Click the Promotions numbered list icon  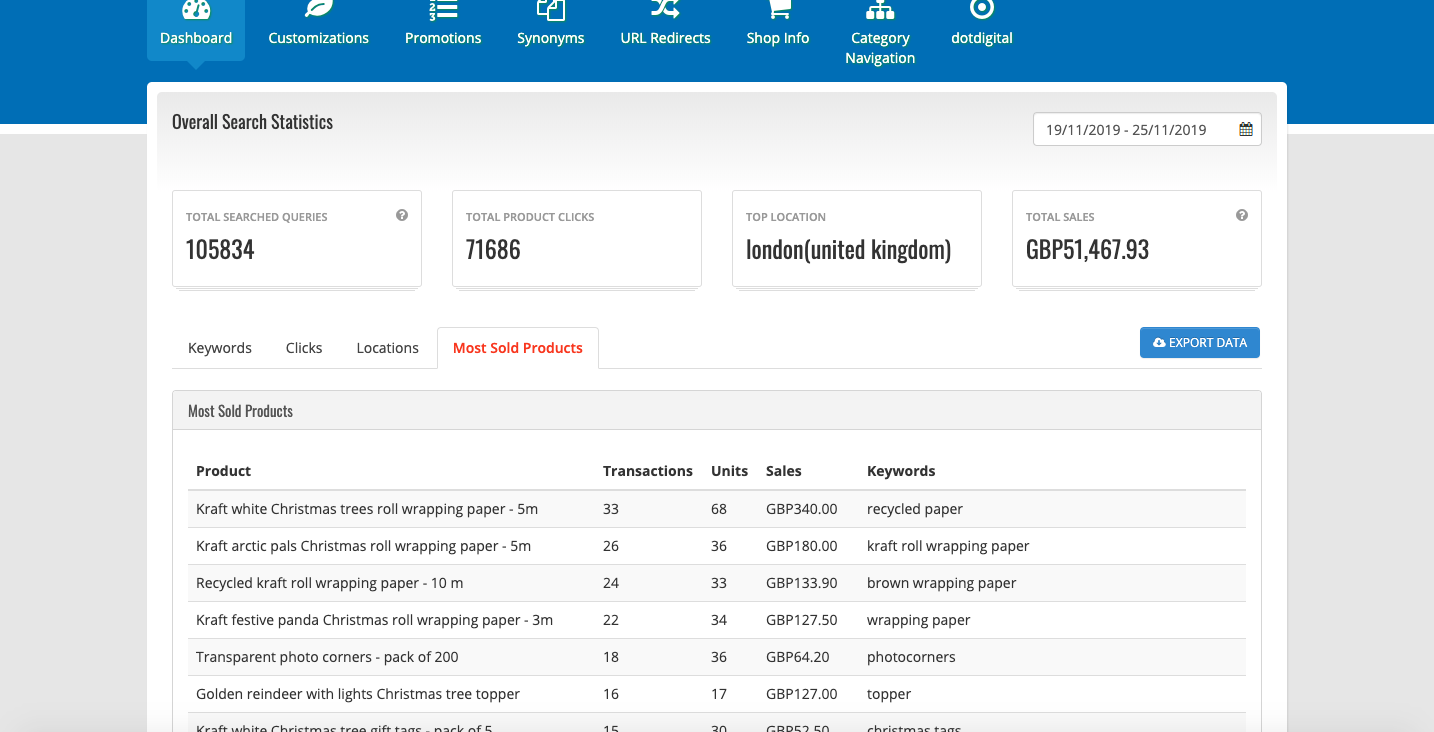443,9
